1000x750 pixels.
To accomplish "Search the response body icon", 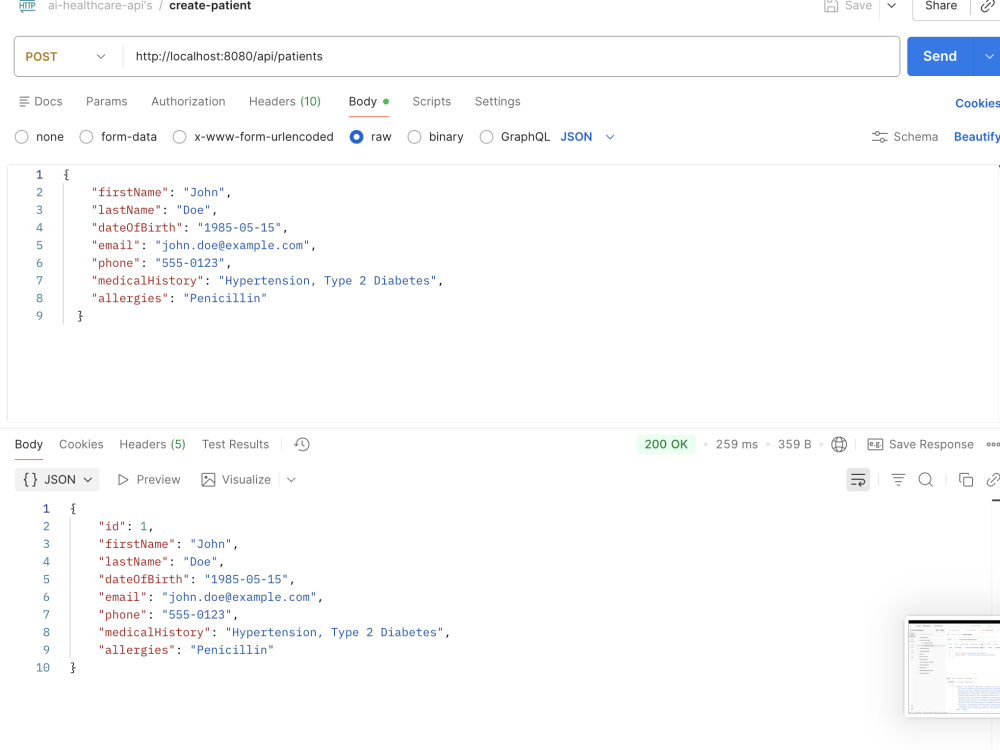I will (925, 480).
